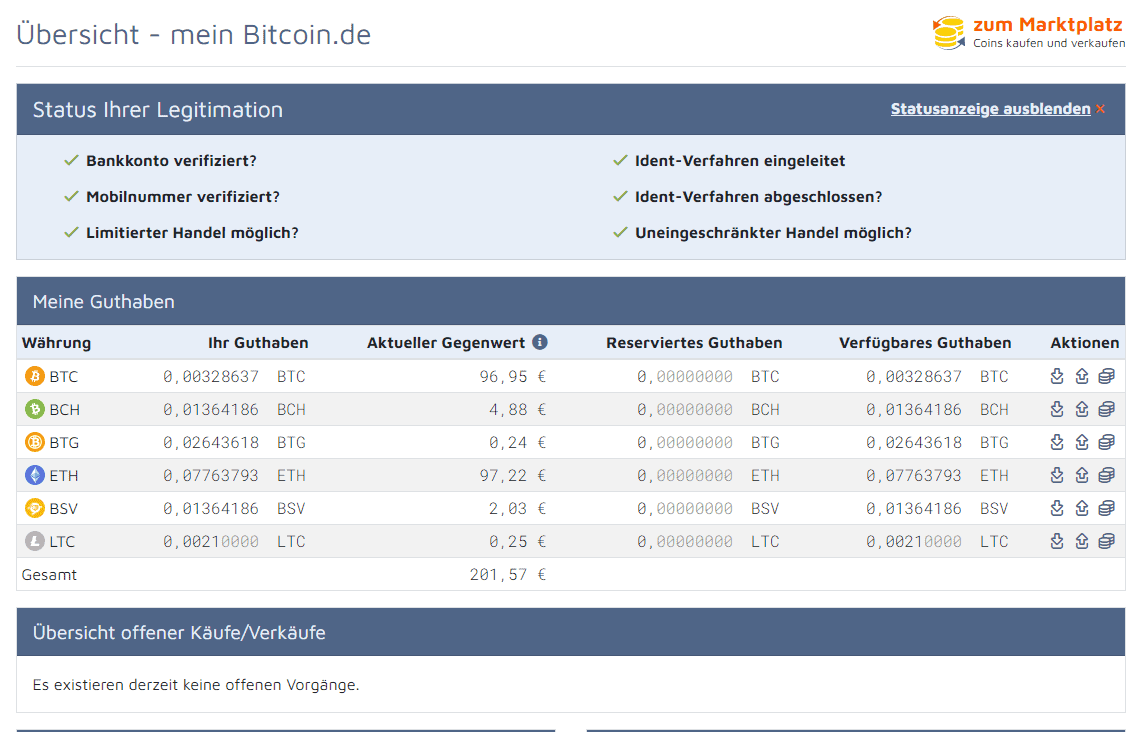Click the BCH withdraw (up-arrow) icon
Viewport: 1136px width, 732px height.
[1082, 409]
